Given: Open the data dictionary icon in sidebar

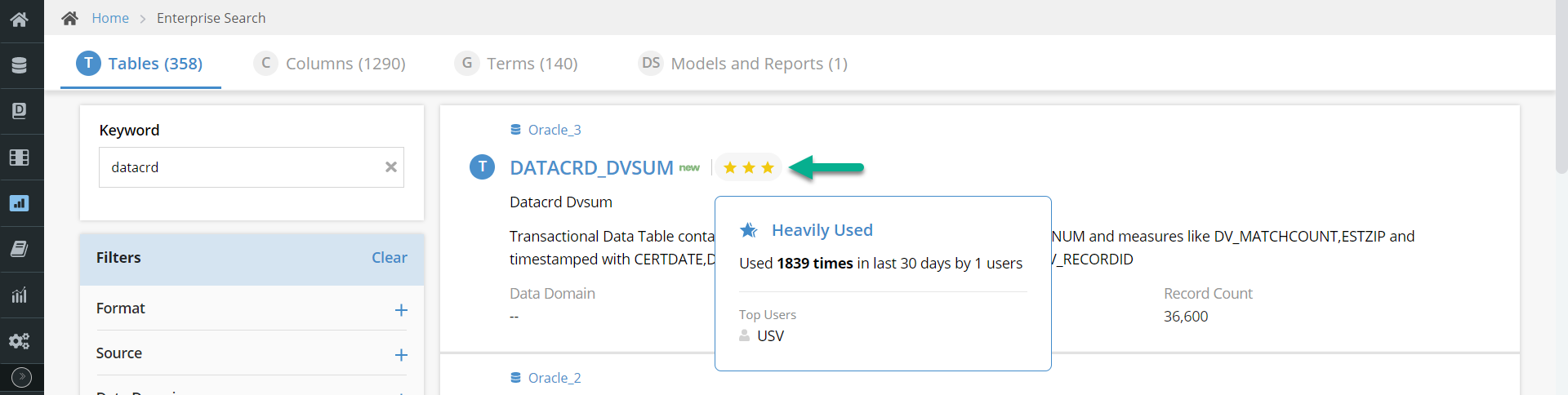Looking at the screenshot, I should (x=20, y=111).
